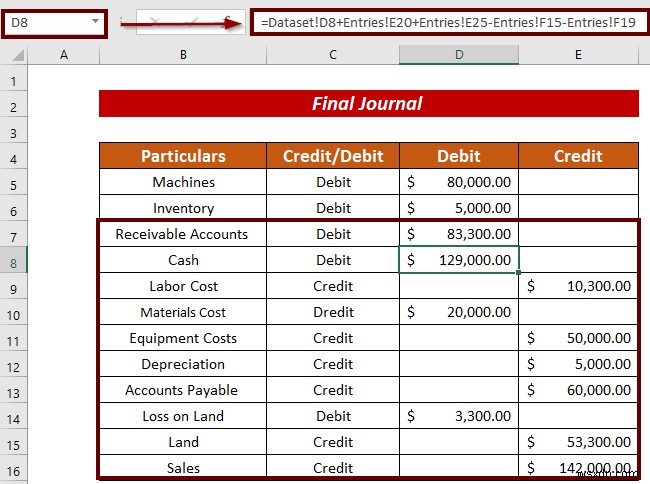Select the Sales cell
Image resolution: width=650 pixels, height=484 pixels.
[183, 468]
